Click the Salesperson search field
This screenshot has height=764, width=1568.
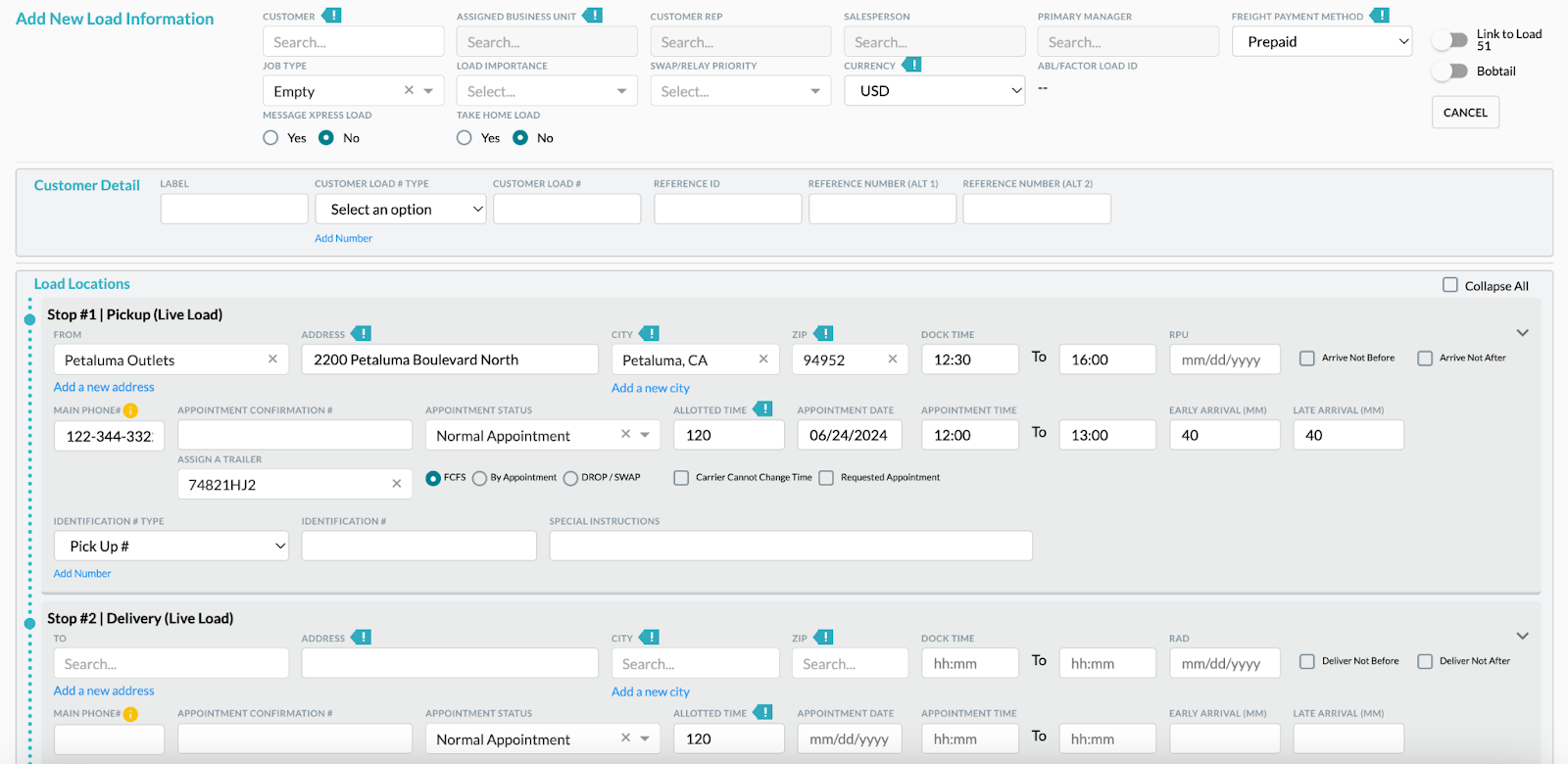coord(935,42)
